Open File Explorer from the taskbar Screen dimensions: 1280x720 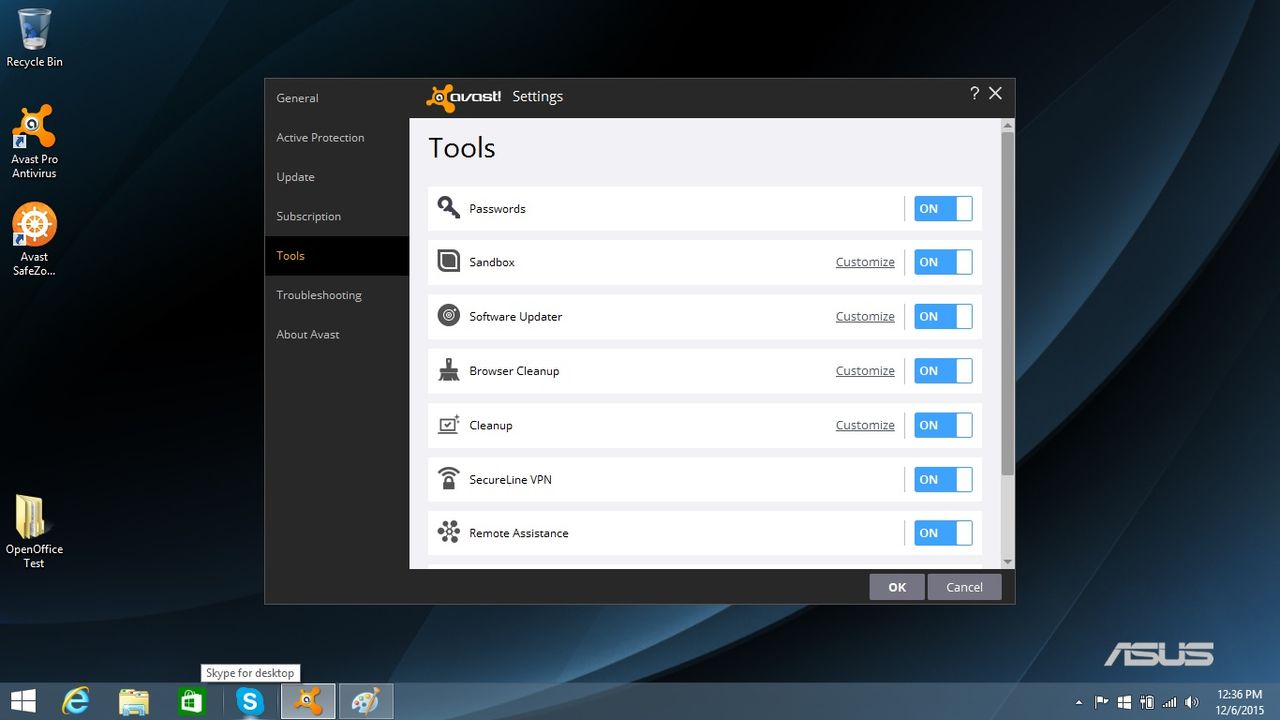(133, 701)
